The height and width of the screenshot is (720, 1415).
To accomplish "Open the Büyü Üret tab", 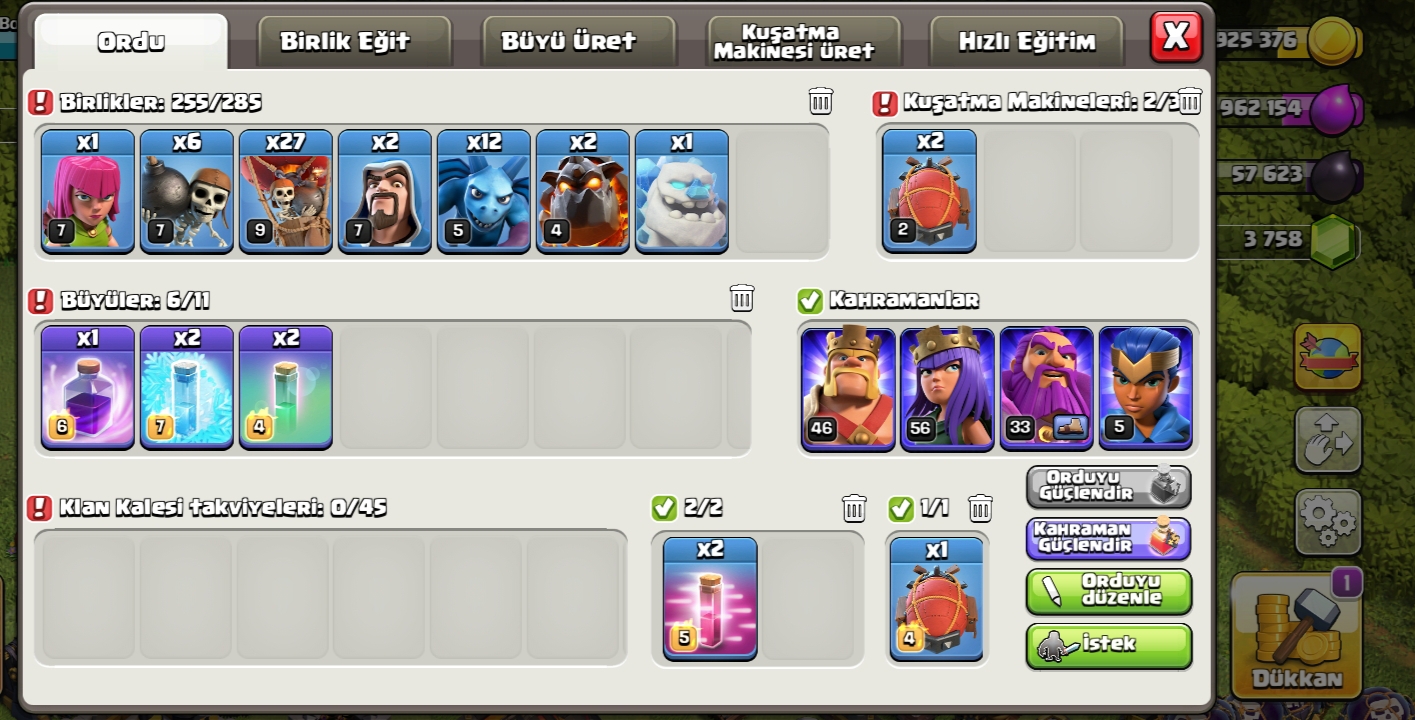I will pos(569,41).
